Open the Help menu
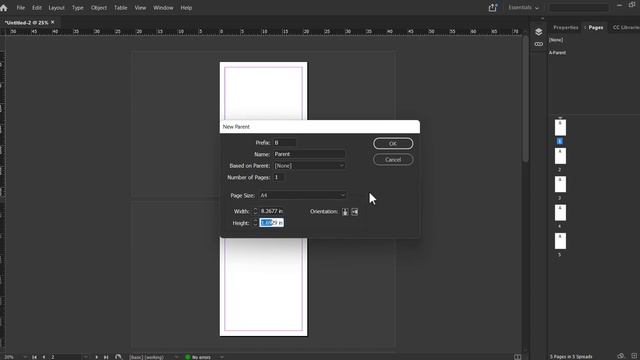 186,8
